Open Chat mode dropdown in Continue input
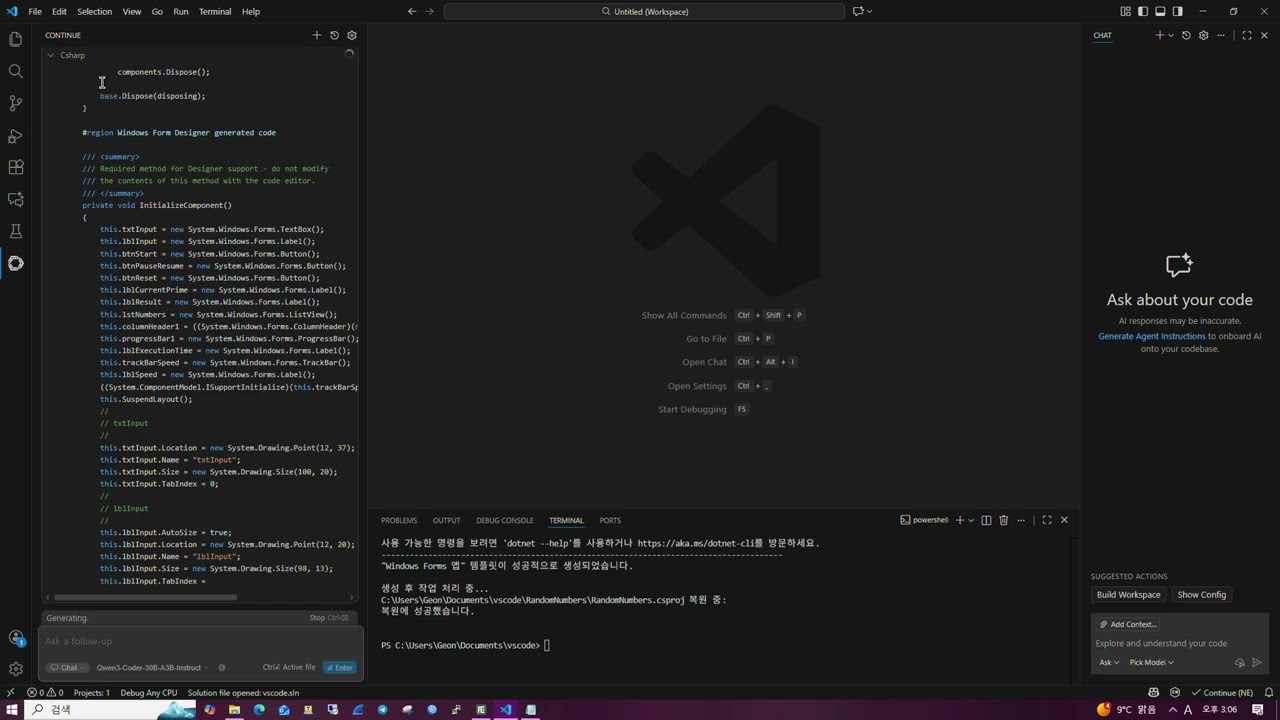Image resolution: width=1280 pixels, height=720 pixels. 68,667
